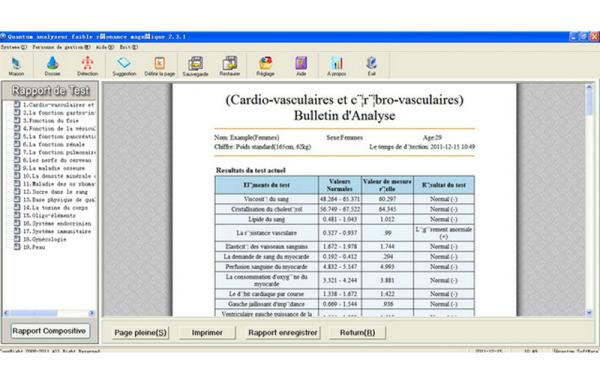Open the Personne de gestion menu
The image size is (600, 386).
click(x=61, y=47)
